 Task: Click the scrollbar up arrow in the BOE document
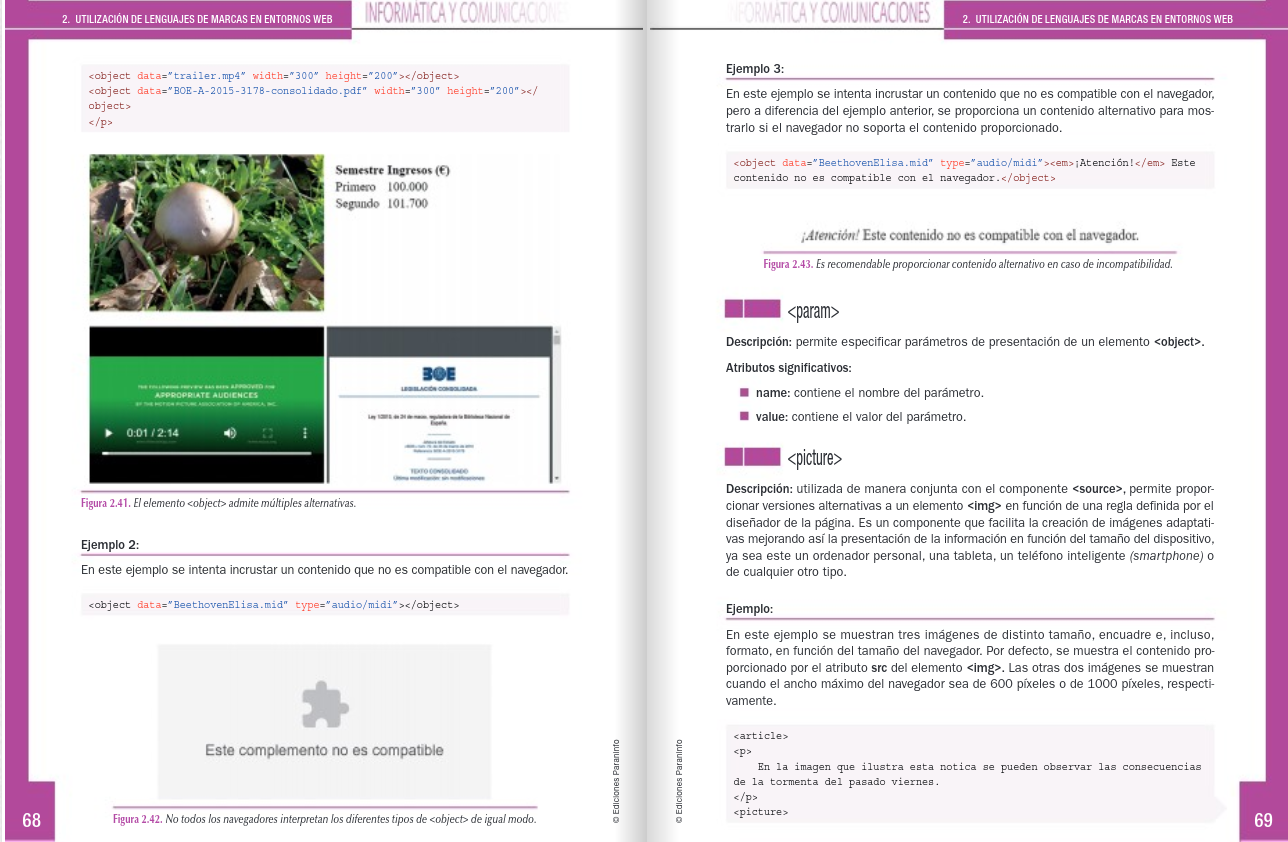tap(556, 332)
